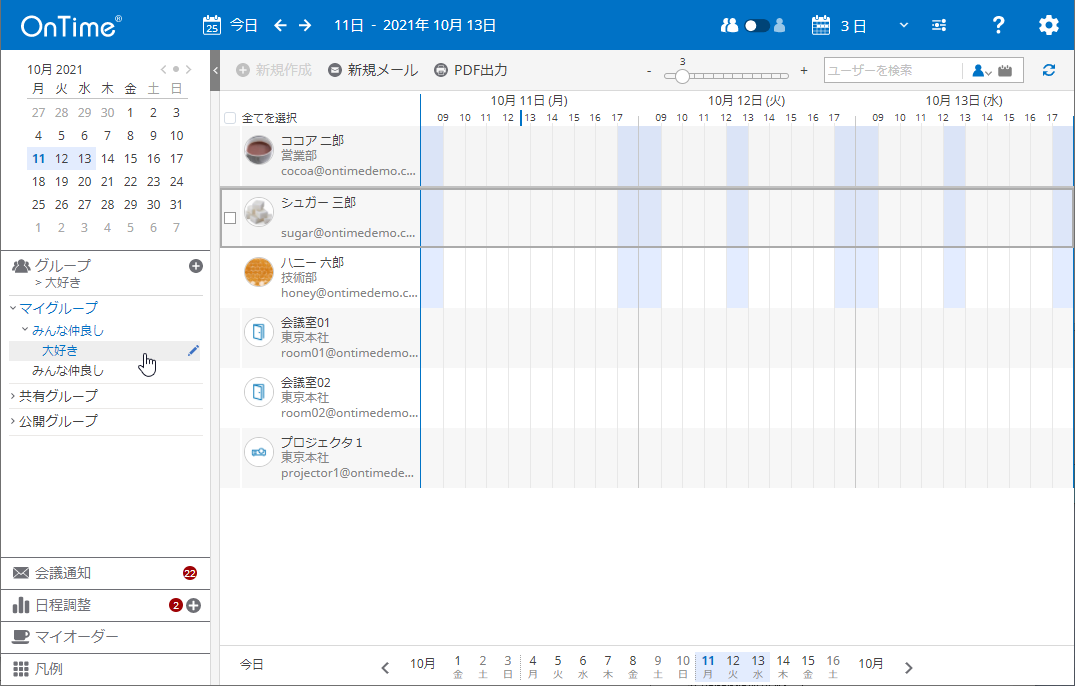Check the シュガー 三郎 row checkbox
Screen dimensions: 1075x686
(230, 218)
